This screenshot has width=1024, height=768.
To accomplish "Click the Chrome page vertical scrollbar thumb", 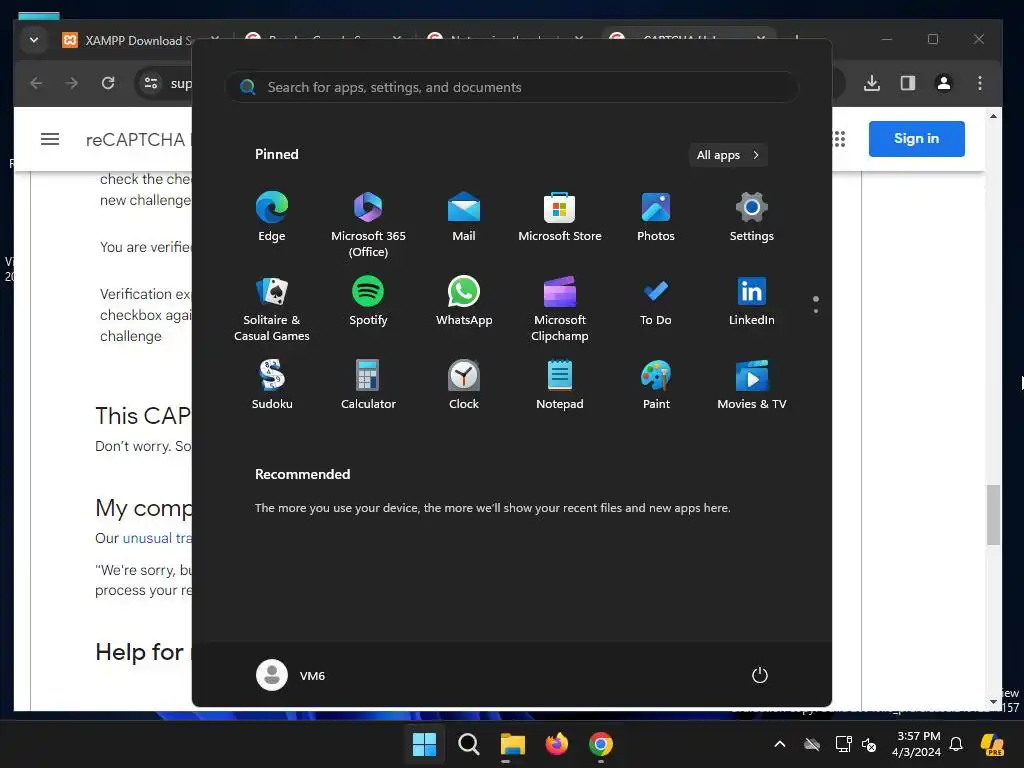I will (x=993, y=515).
